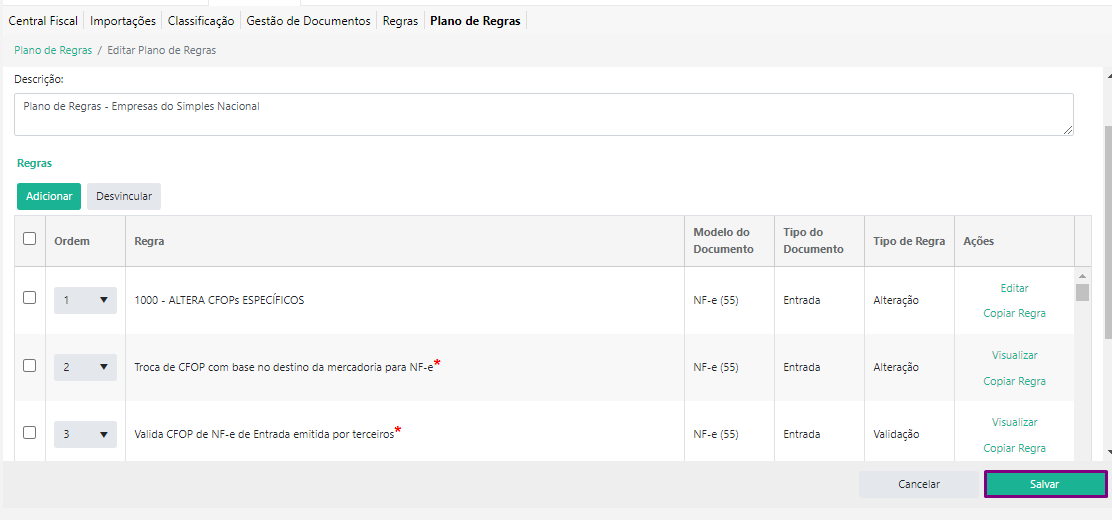Expand the Ordem dropdown showing 2
The width and height of the screenshot is (1112, 520).
85,367
